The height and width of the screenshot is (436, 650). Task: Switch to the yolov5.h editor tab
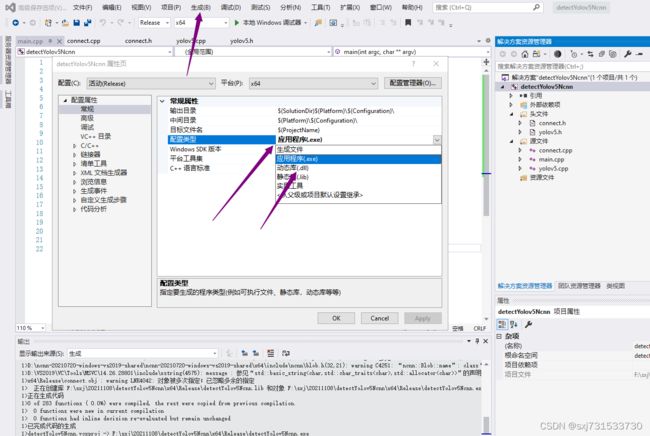[242, 41]
